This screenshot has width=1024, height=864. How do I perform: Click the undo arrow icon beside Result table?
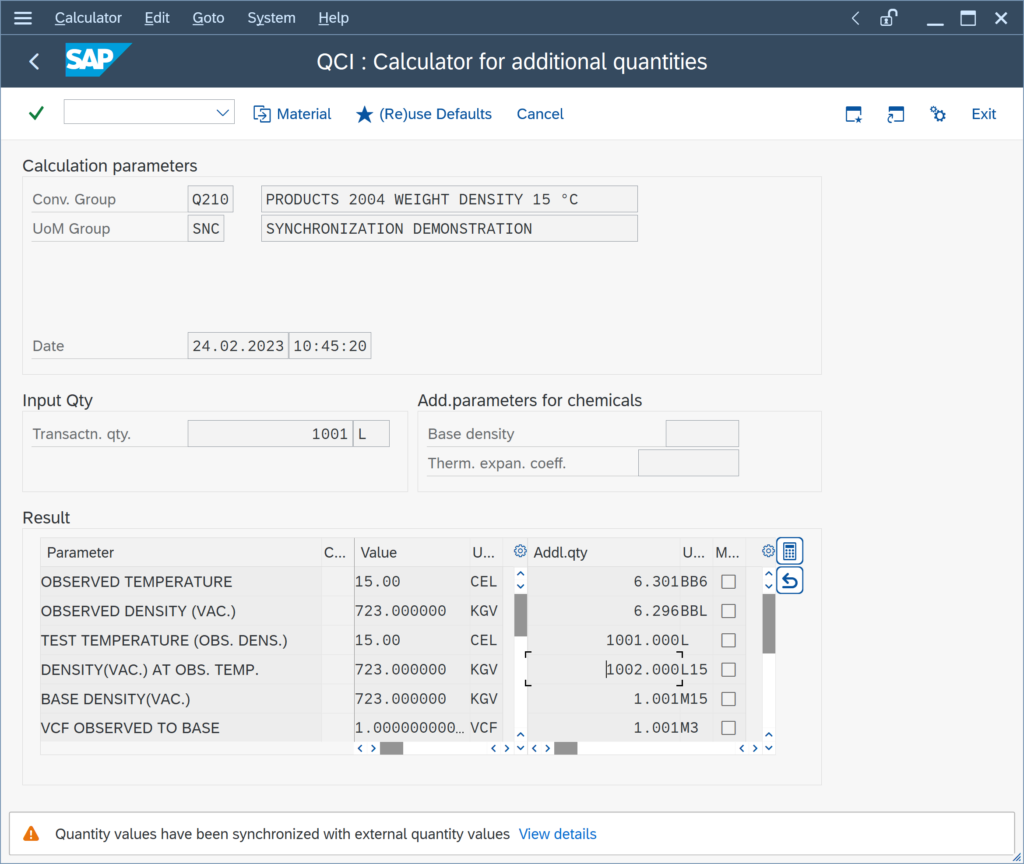coord(790,581)
